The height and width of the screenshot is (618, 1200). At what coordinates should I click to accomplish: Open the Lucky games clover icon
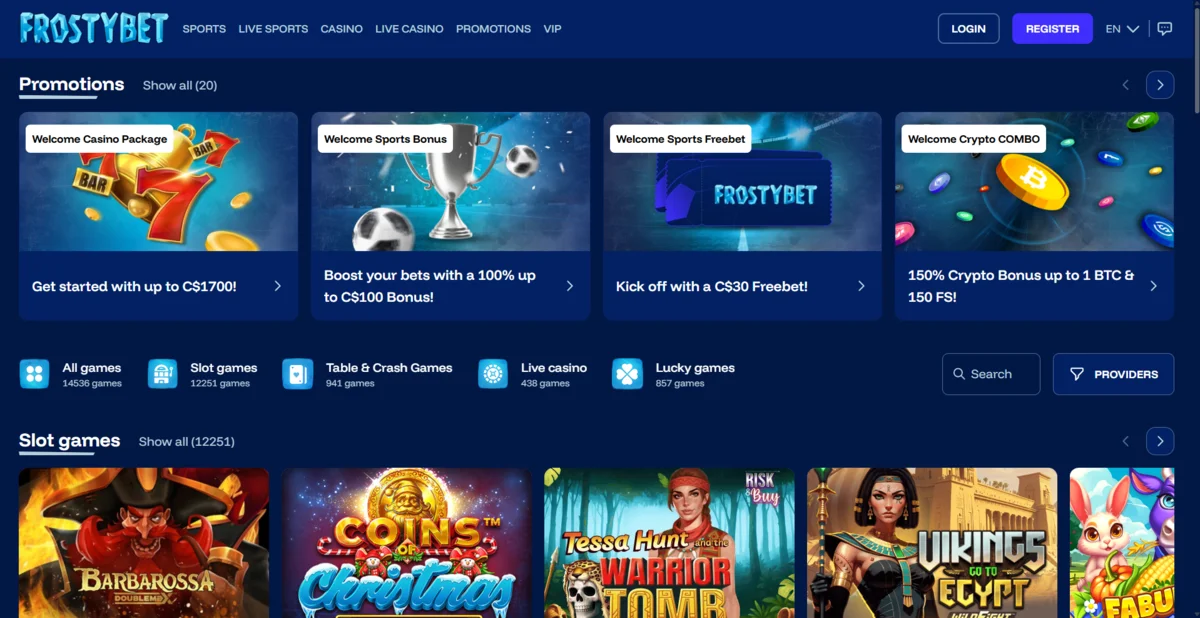click(627, 374)
